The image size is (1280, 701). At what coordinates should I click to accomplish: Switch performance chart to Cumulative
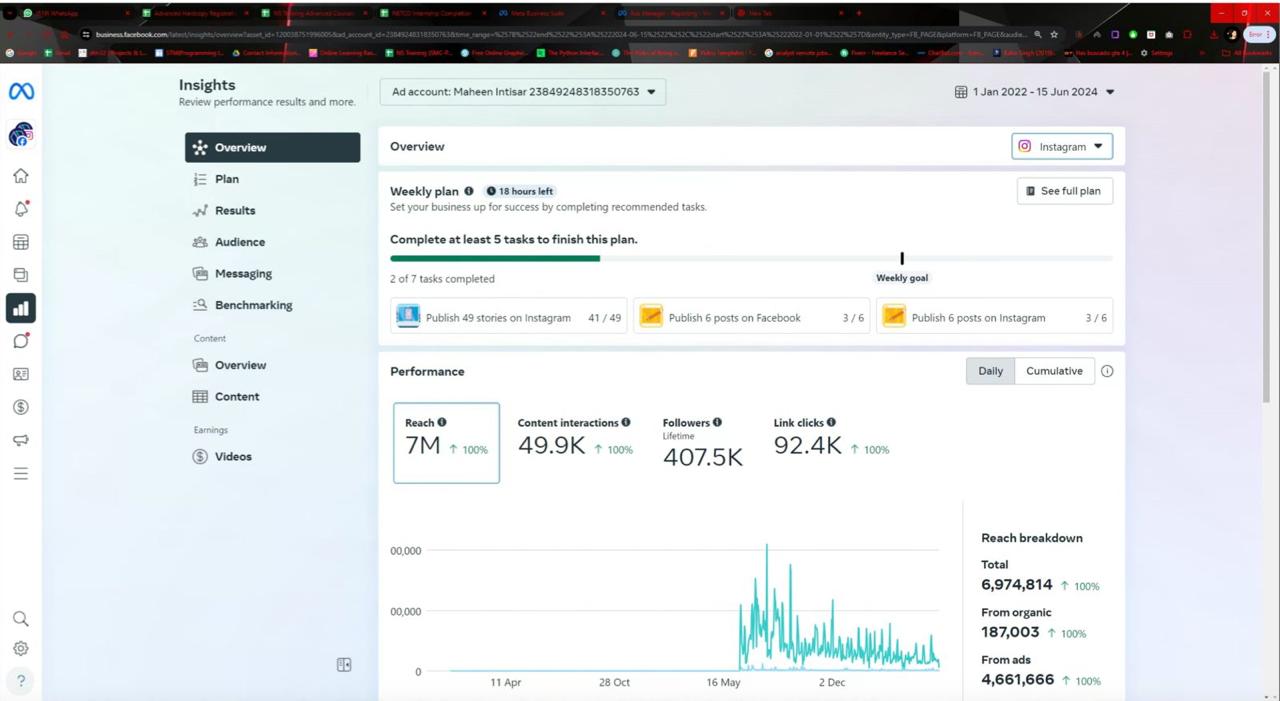tap(1054, 371)
